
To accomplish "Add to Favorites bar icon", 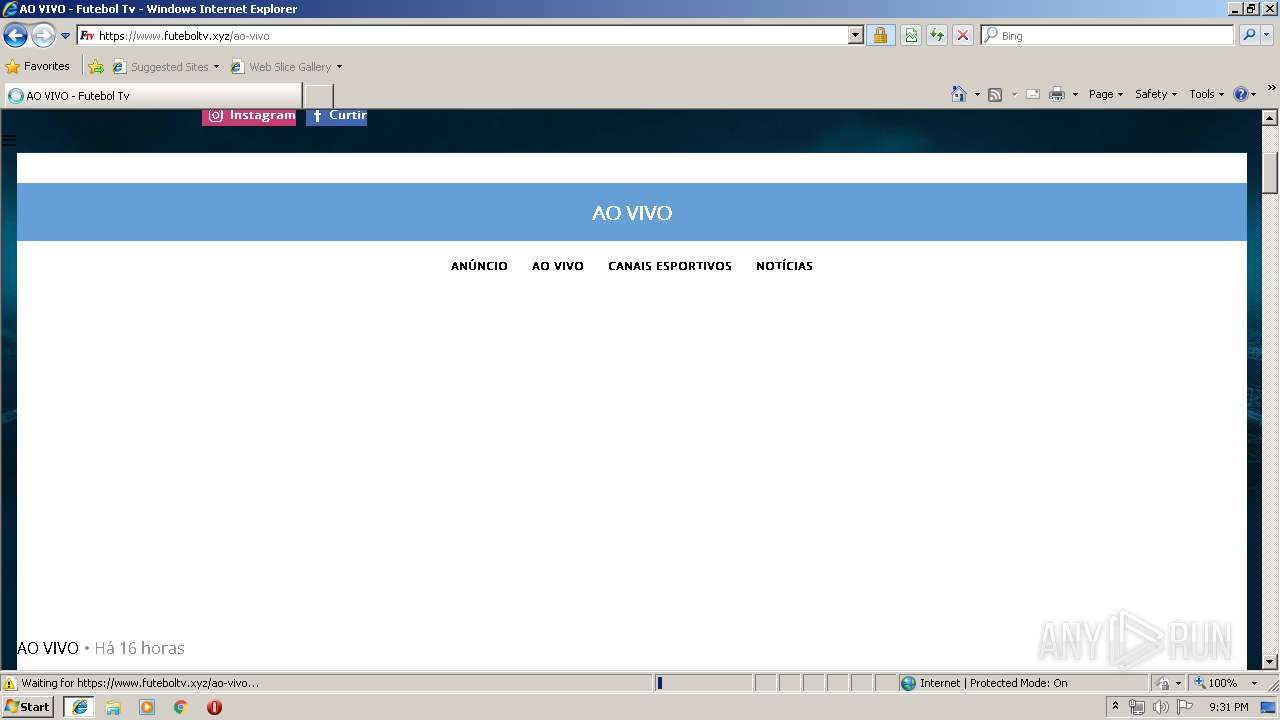I will (96, 66).
